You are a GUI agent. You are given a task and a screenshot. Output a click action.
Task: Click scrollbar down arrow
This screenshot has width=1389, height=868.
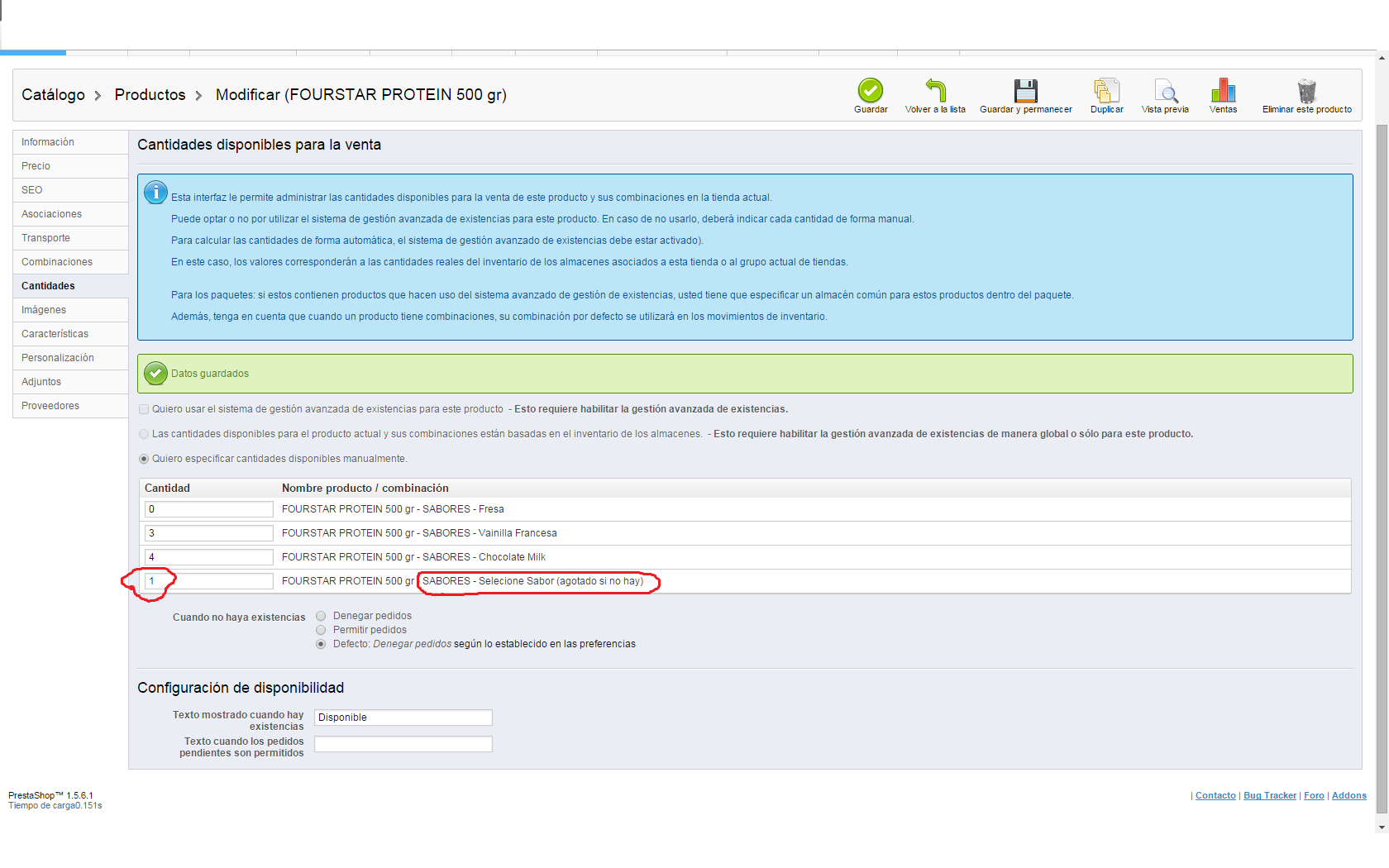pyautogui.click(x=1382, y=827)
